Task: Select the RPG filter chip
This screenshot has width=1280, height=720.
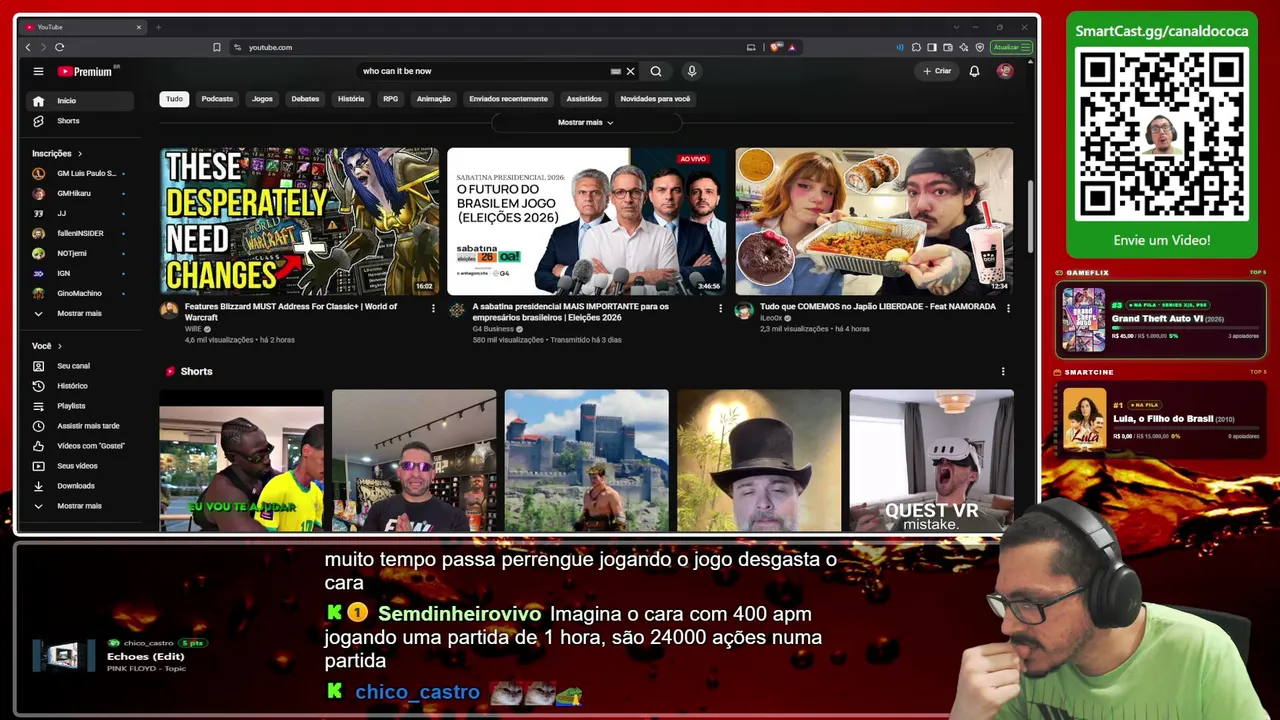Action: (390, 99)
